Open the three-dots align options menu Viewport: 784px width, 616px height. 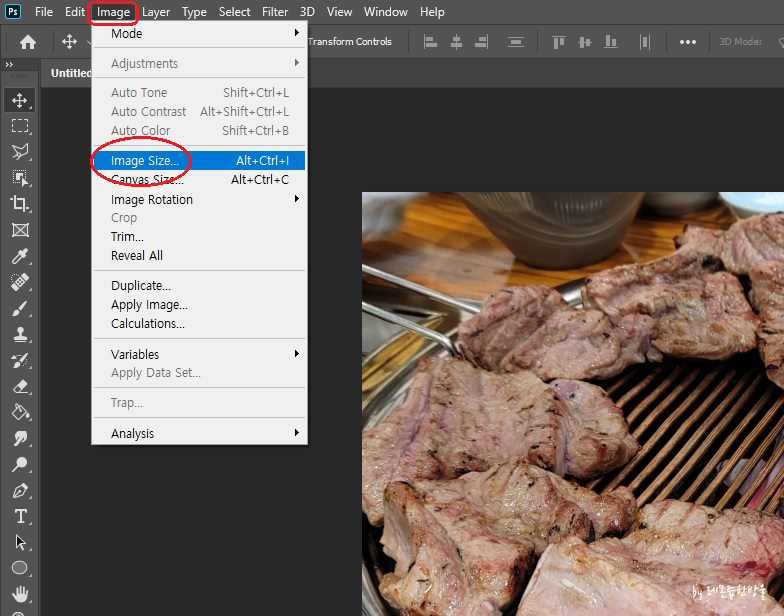(x=688, y=42)
